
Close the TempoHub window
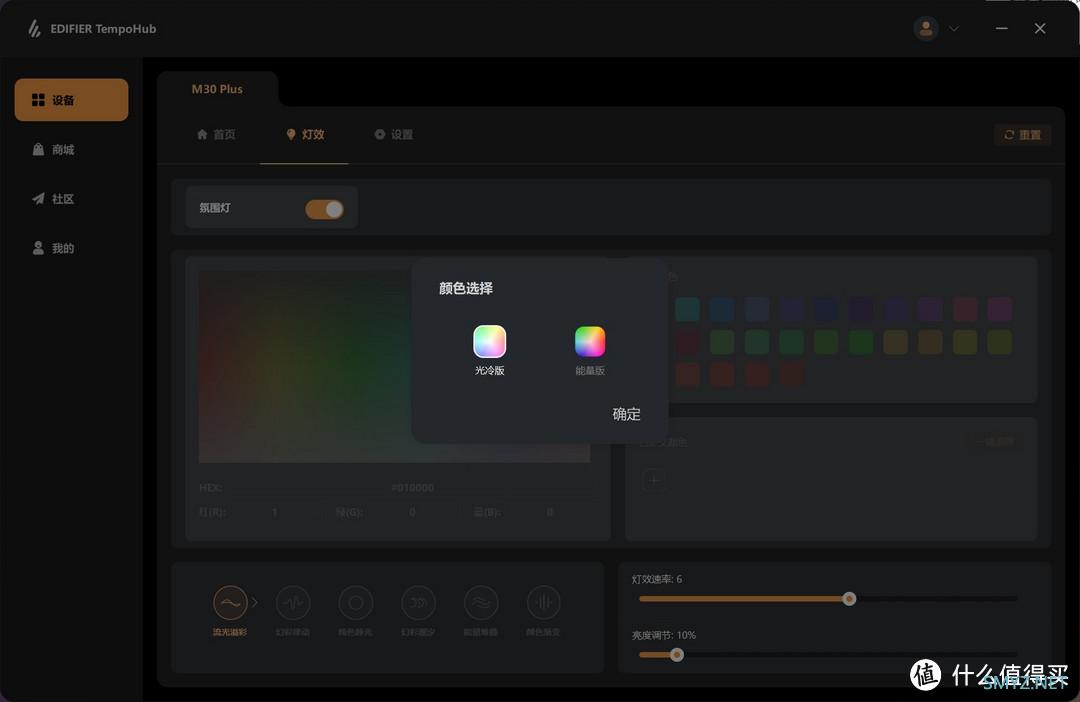click(1040, 28)
